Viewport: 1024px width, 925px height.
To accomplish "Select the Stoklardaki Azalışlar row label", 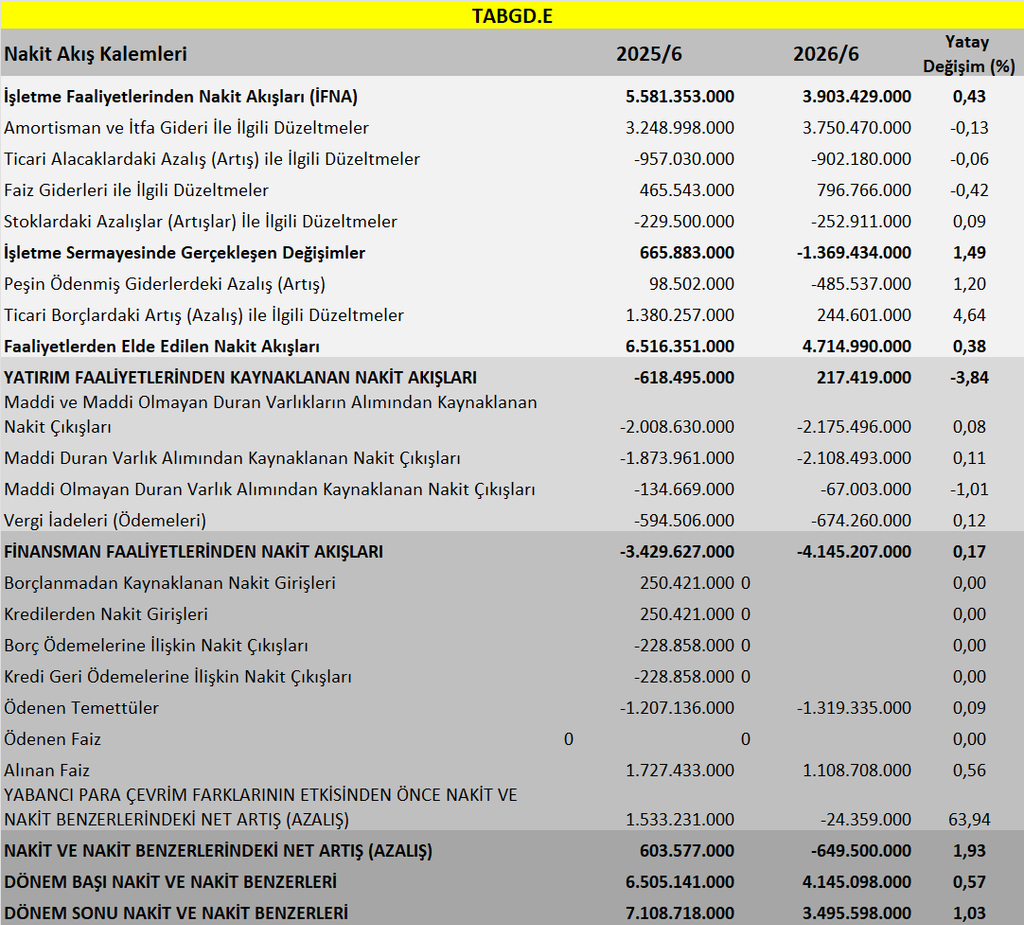I will pyautogui.click(x=200, y=222).
